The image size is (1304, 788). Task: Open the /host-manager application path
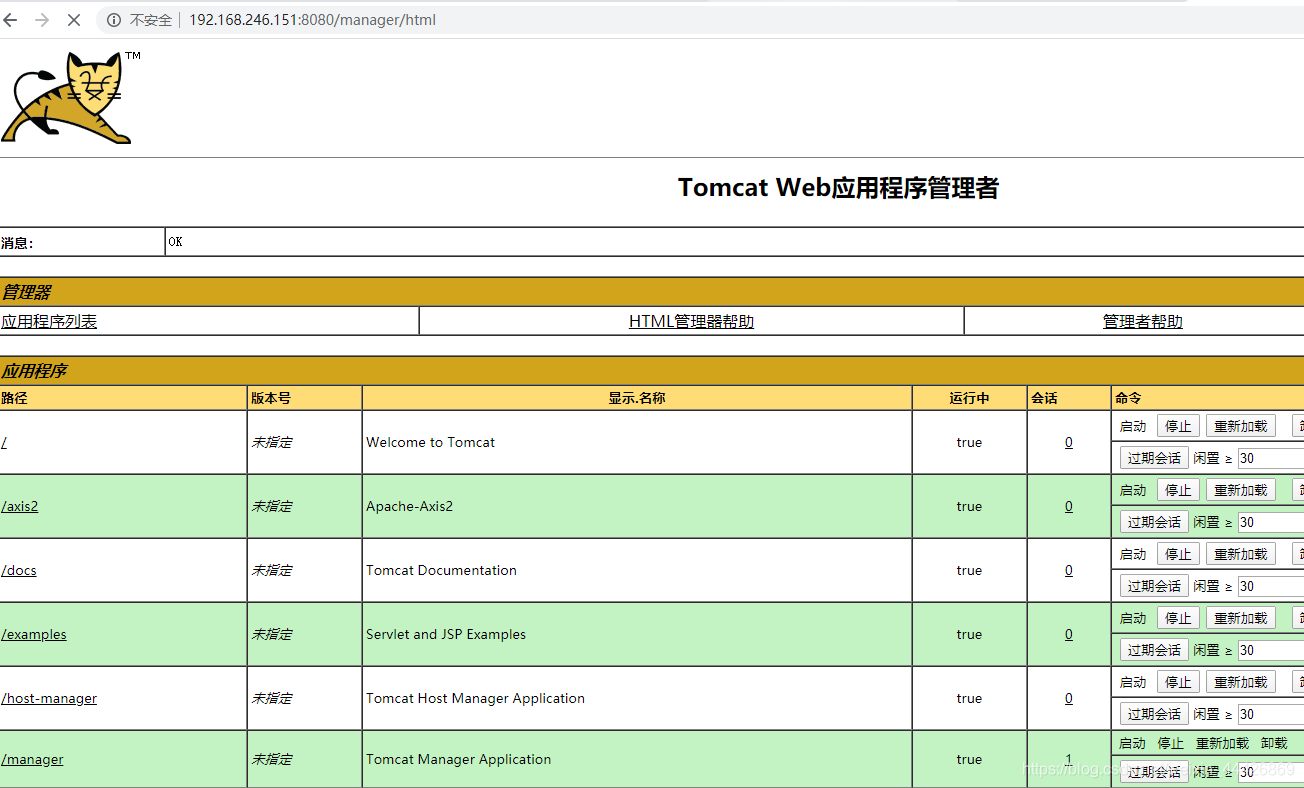click(x=49, y=698)
